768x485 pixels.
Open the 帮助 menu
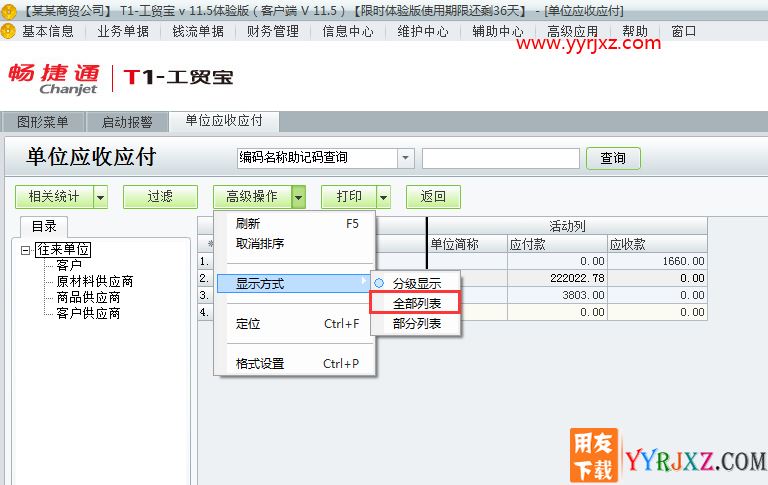click(x=635, y=32)
